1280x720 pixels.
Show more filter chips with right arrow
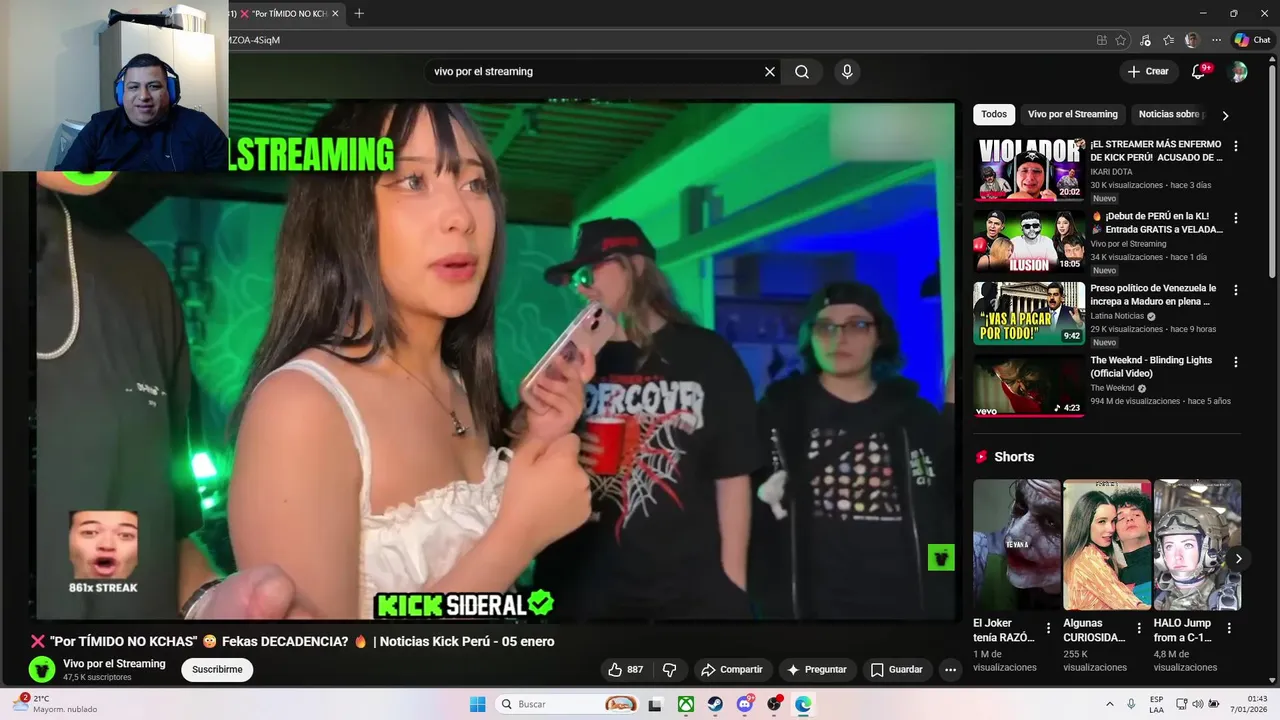[x=1226, y=115]
